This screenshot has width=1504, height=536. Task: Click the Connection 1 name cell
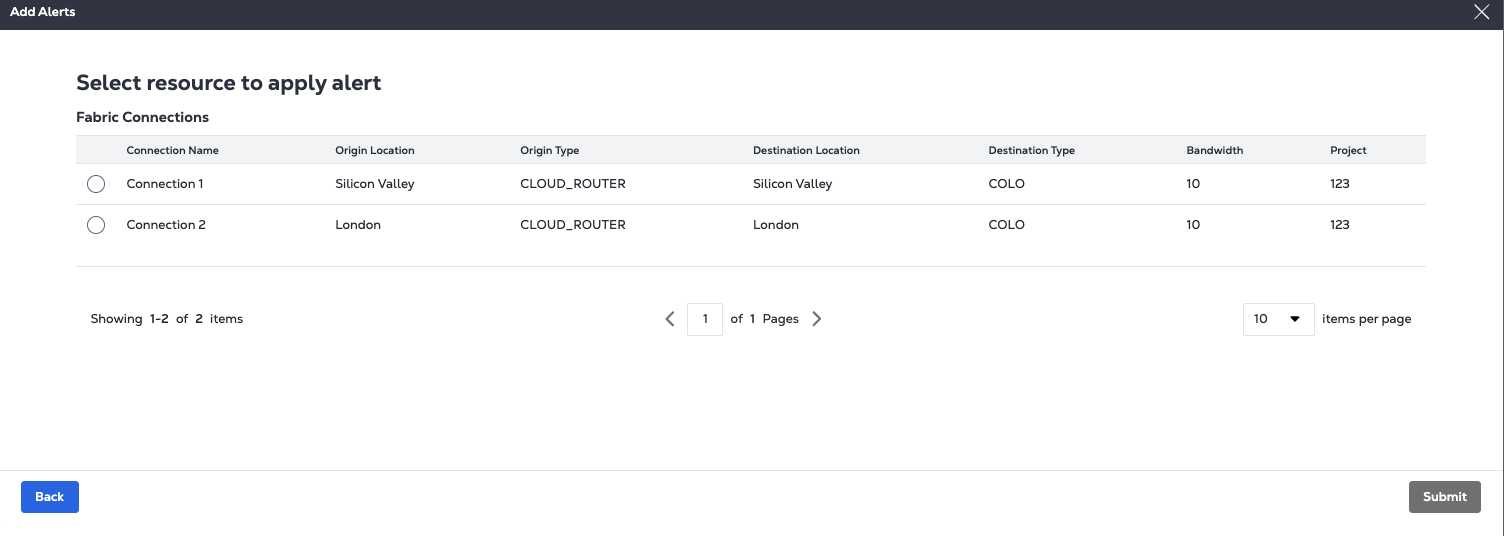click(x=165, y=184)
